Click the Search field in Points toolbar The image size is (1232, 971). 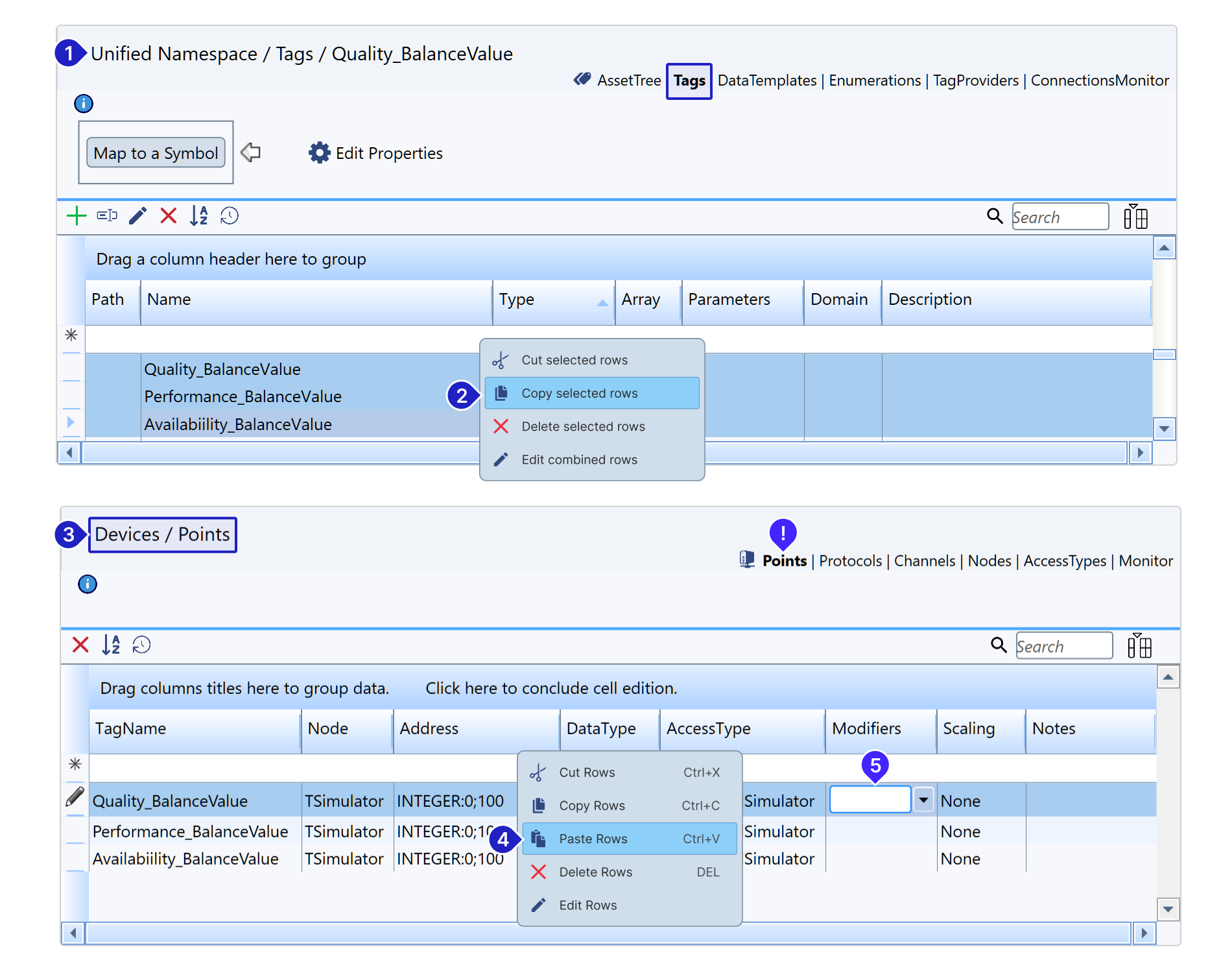(1063, 646)
